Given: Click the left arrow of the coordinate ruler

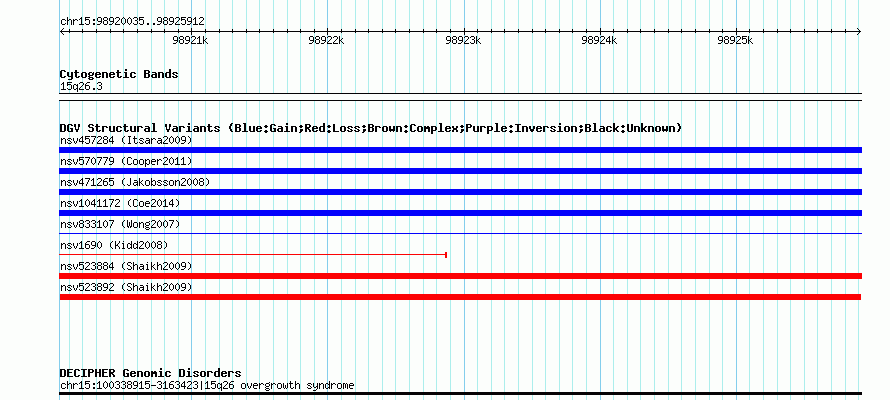Looking at the screenshot, I should 62,32.
